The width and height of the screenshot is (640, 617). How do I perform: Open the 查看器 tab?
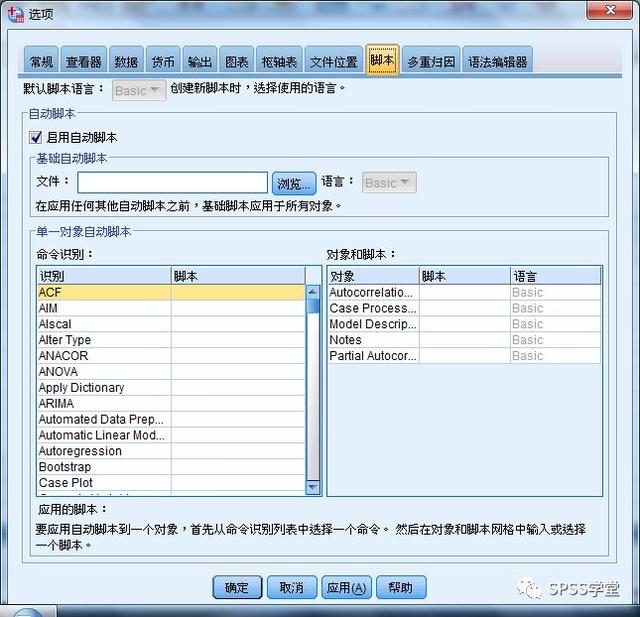click(84, 61)
